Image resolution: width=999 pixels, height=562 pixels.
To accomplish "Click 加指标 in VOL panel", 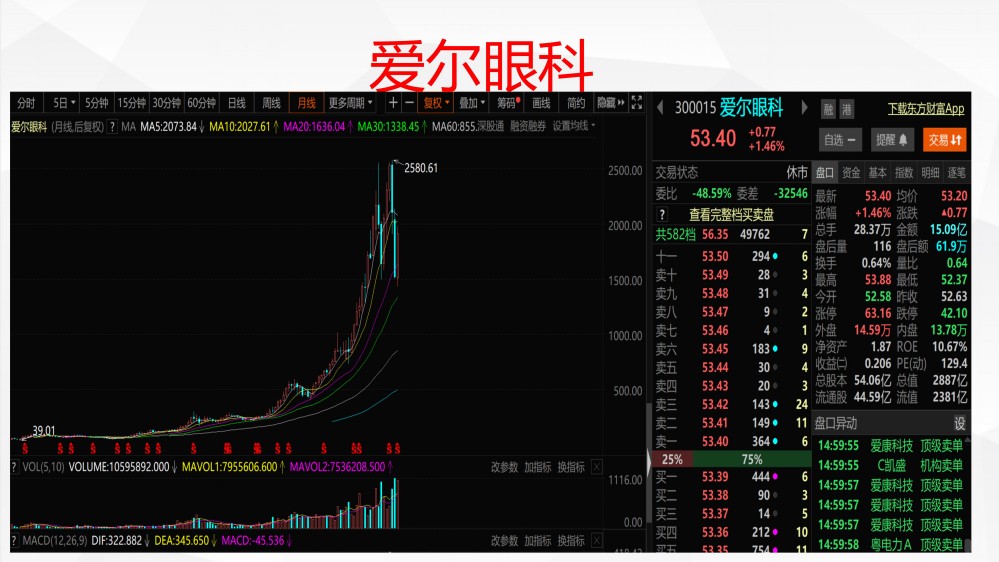I will click(538, 467).
